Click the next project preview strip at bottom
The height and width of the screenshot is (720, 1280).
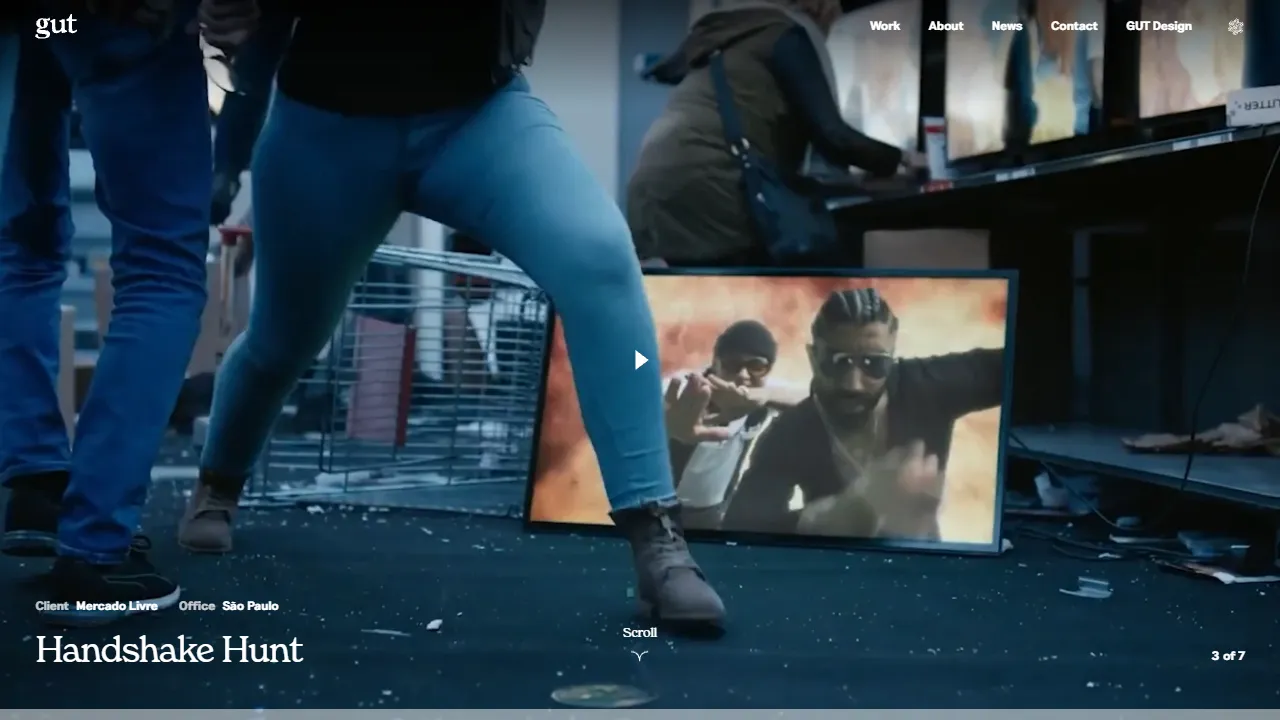640,714
